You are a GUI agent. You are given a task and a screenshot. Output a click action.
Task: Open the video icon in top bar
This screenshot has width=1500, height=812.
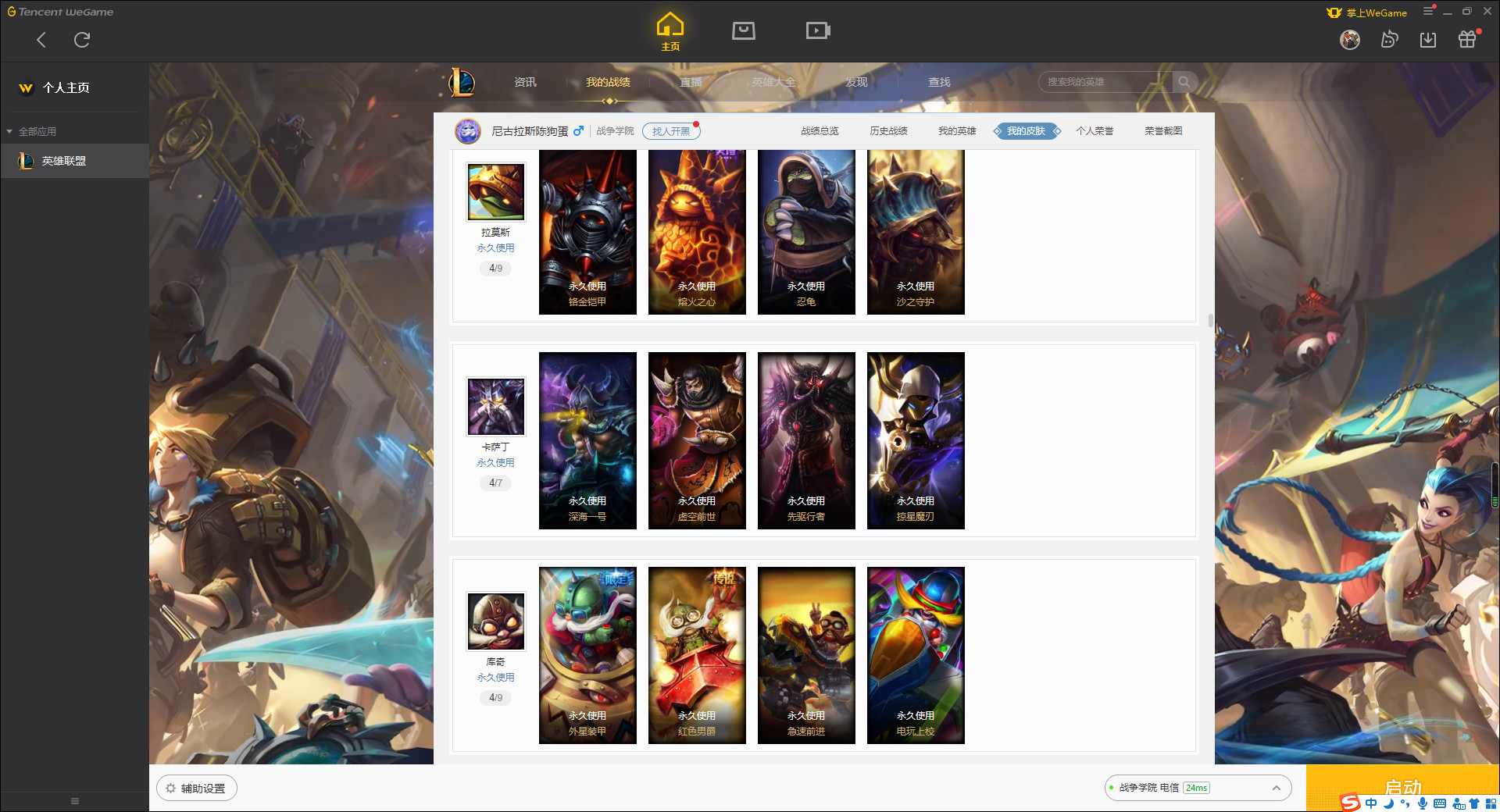coord(818,30)
